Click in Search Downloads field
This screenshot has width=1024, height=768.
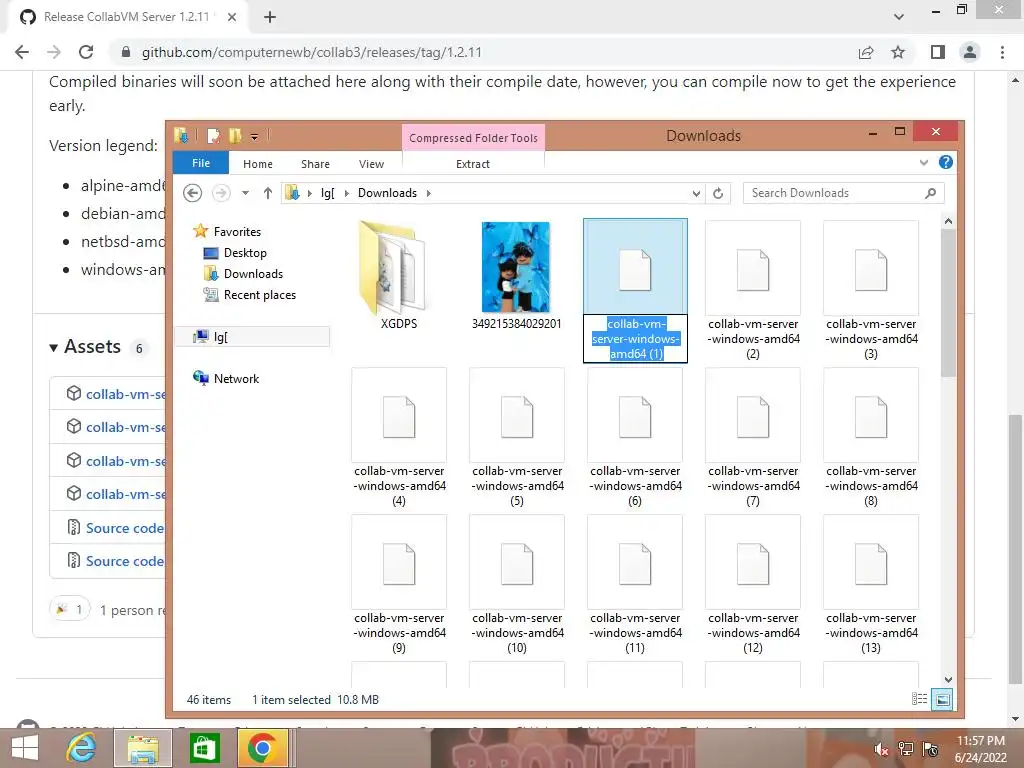coord(843,193)
